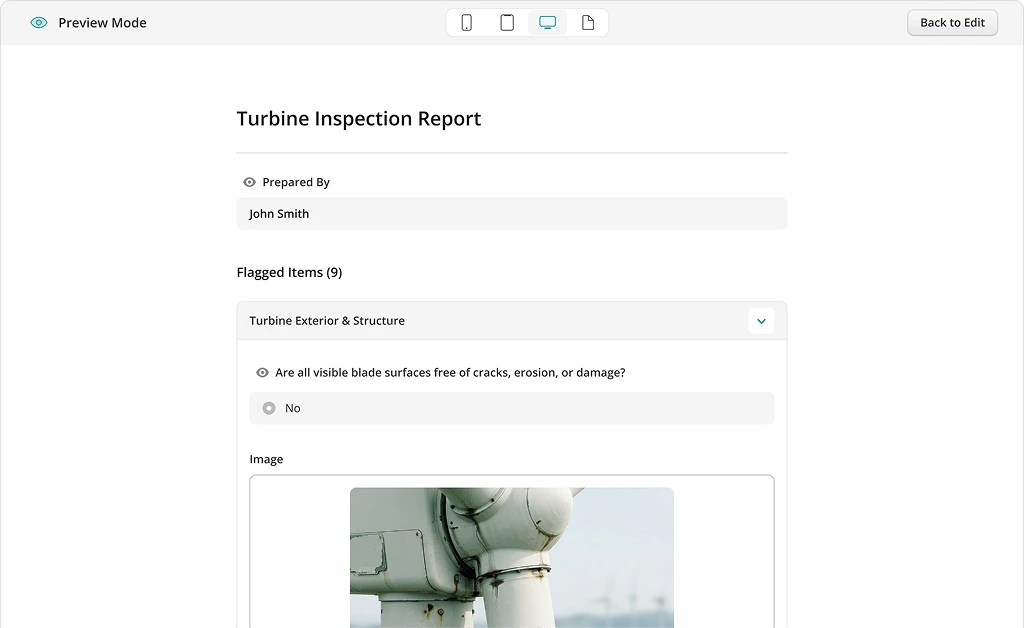Image resolution: width=1024 pixels, height=628 pixels.
Task: Click the John Smith field
Action: [x=511, y=214]
